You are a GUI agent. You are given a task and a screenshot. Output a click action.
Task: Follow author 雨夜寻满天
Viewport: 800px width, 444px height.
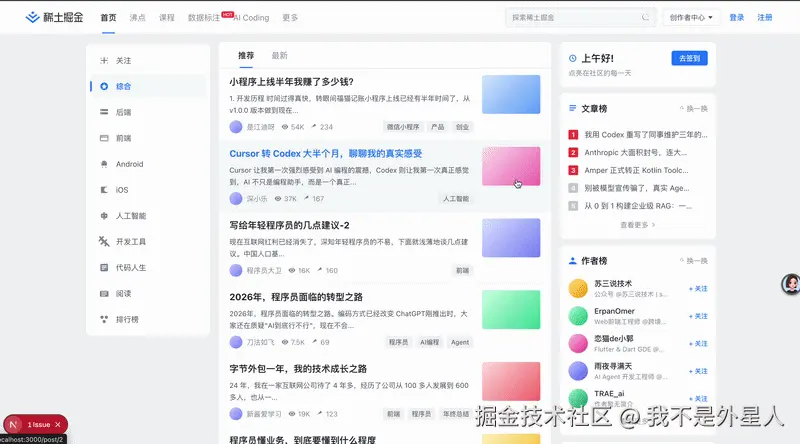click(698, 371)
